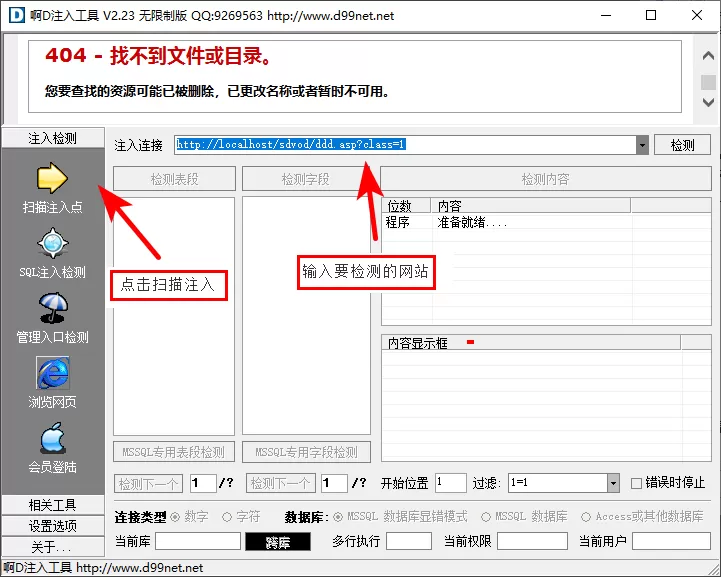Click the 检测表段 button
This screenshot has height=577, width=721.
tap(174, 179)
